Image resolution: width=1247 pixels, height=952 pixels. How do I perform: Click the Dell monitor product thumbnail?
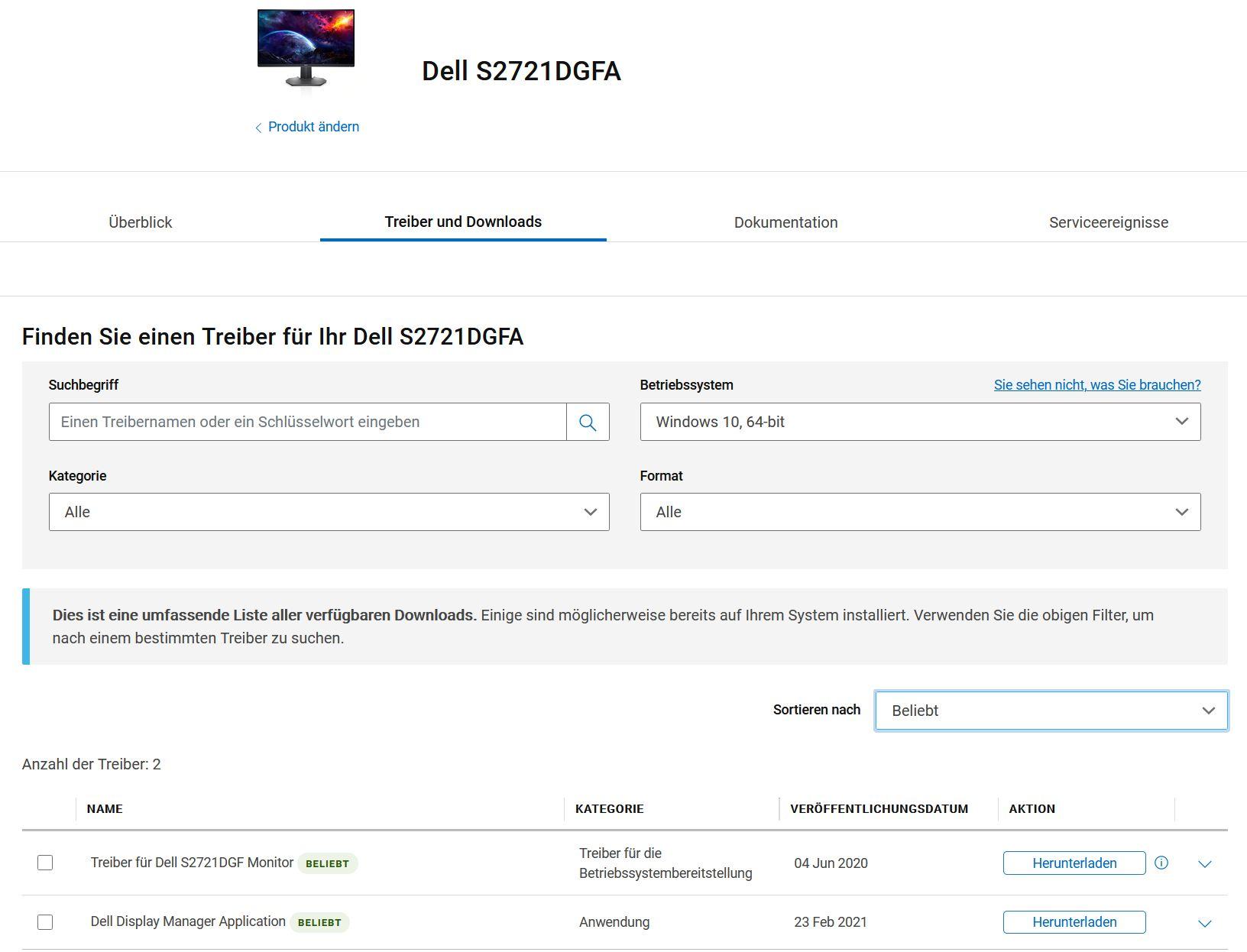[306, 47]
